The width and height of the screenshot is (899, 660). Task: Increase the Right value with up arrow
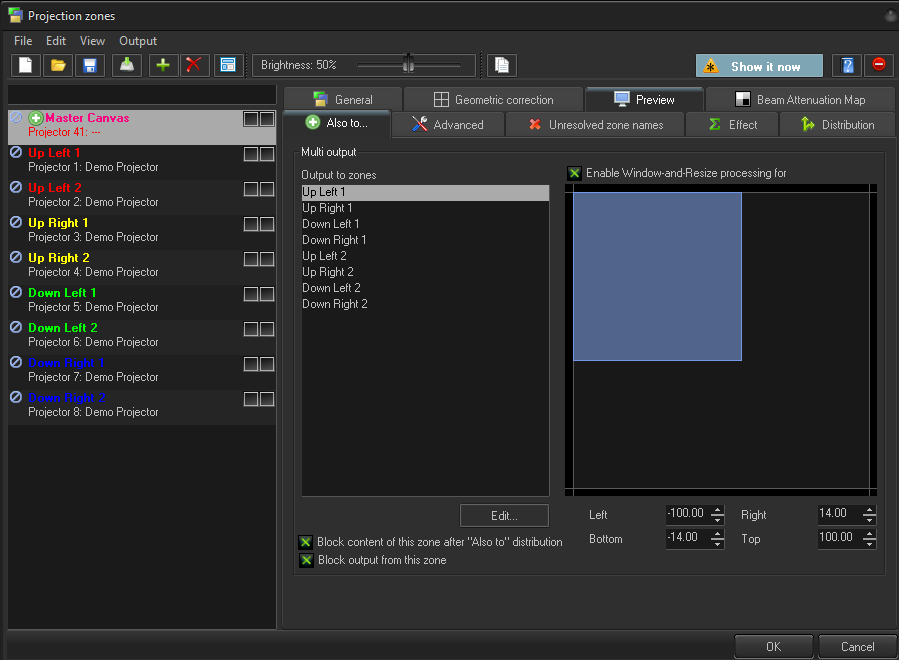(x=868, y=509)
